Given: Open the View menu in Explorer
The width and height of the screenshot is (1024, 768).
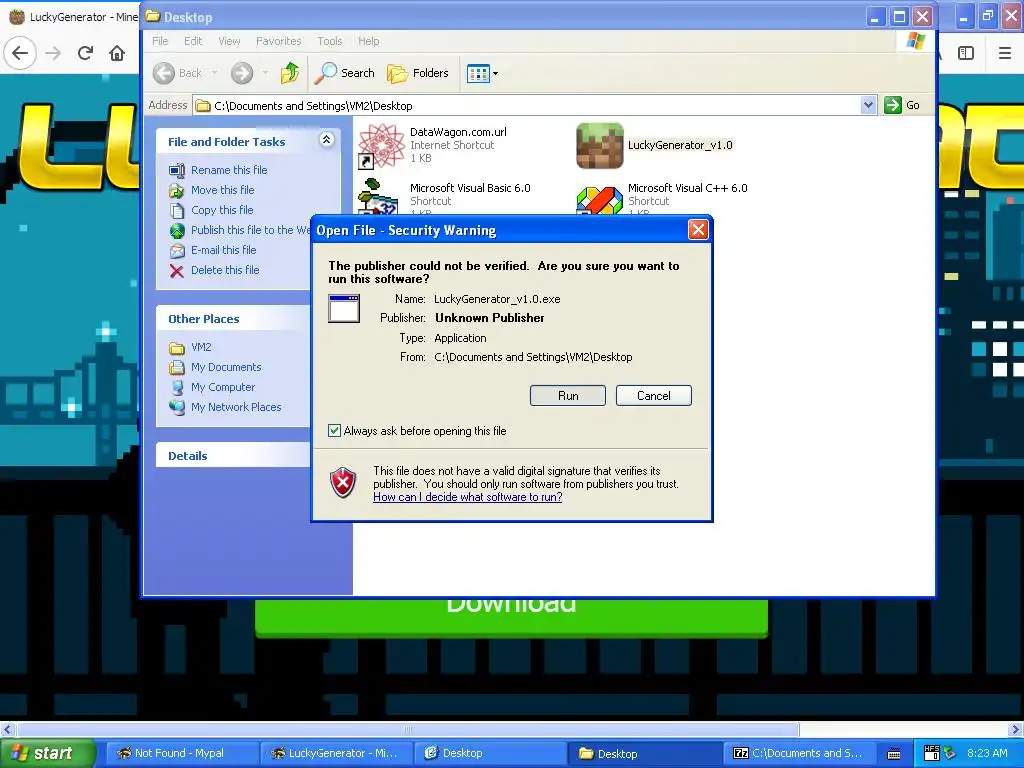Looking at the screenshot, I should tap(229, 41).
